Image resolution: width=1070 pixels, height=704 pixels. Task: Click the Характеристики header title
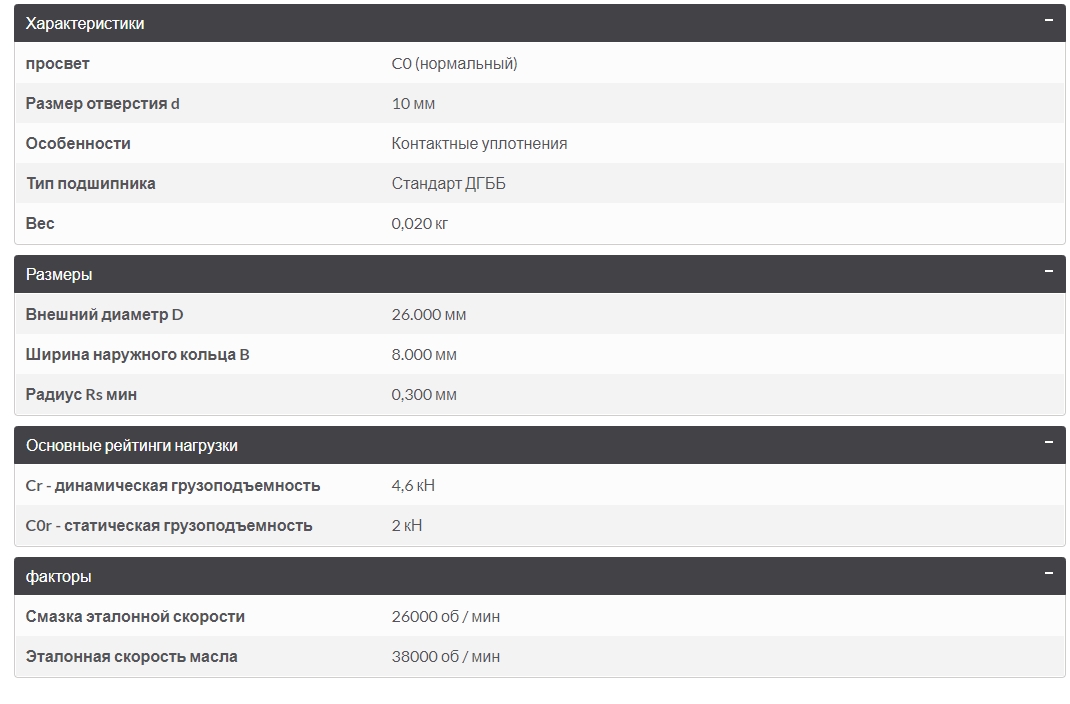coord(85,23)
